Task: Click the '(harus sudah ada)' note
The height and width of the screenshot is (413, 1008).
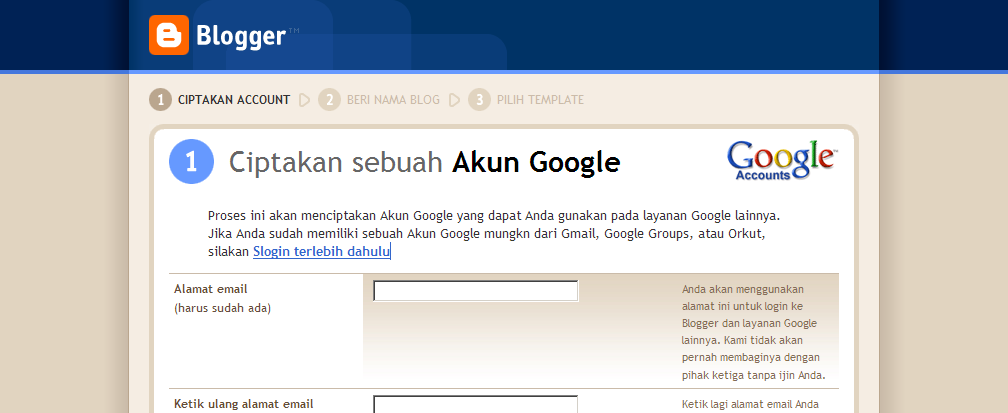Action: [222, 308]
